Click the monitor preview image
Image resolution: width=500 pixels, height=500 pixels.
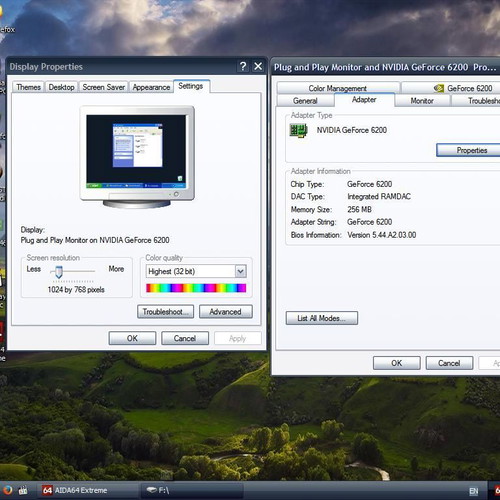click(x=137, y=157)
